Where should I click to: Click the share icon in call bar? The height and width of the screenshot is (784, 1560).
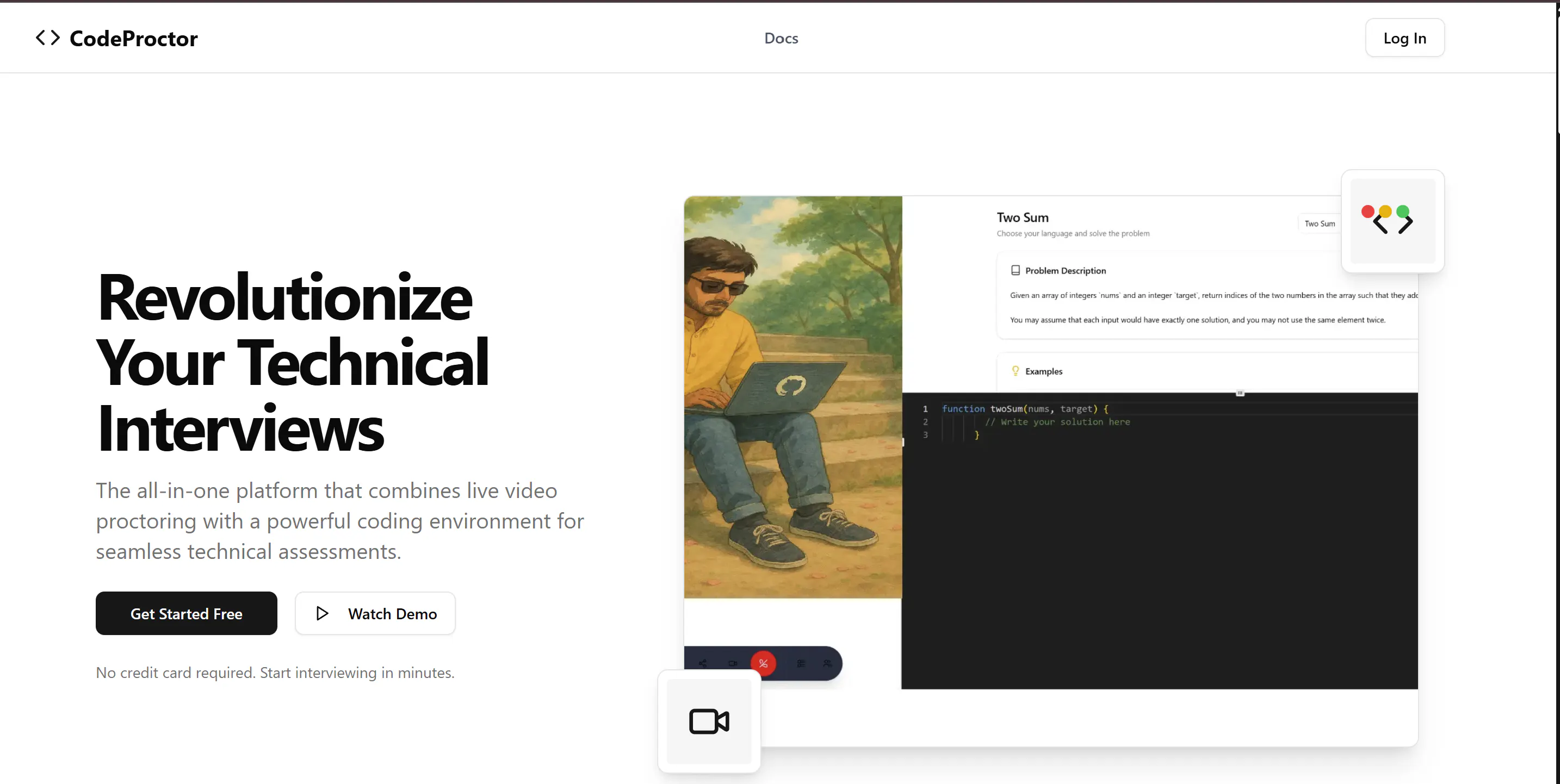coord(702,663)
